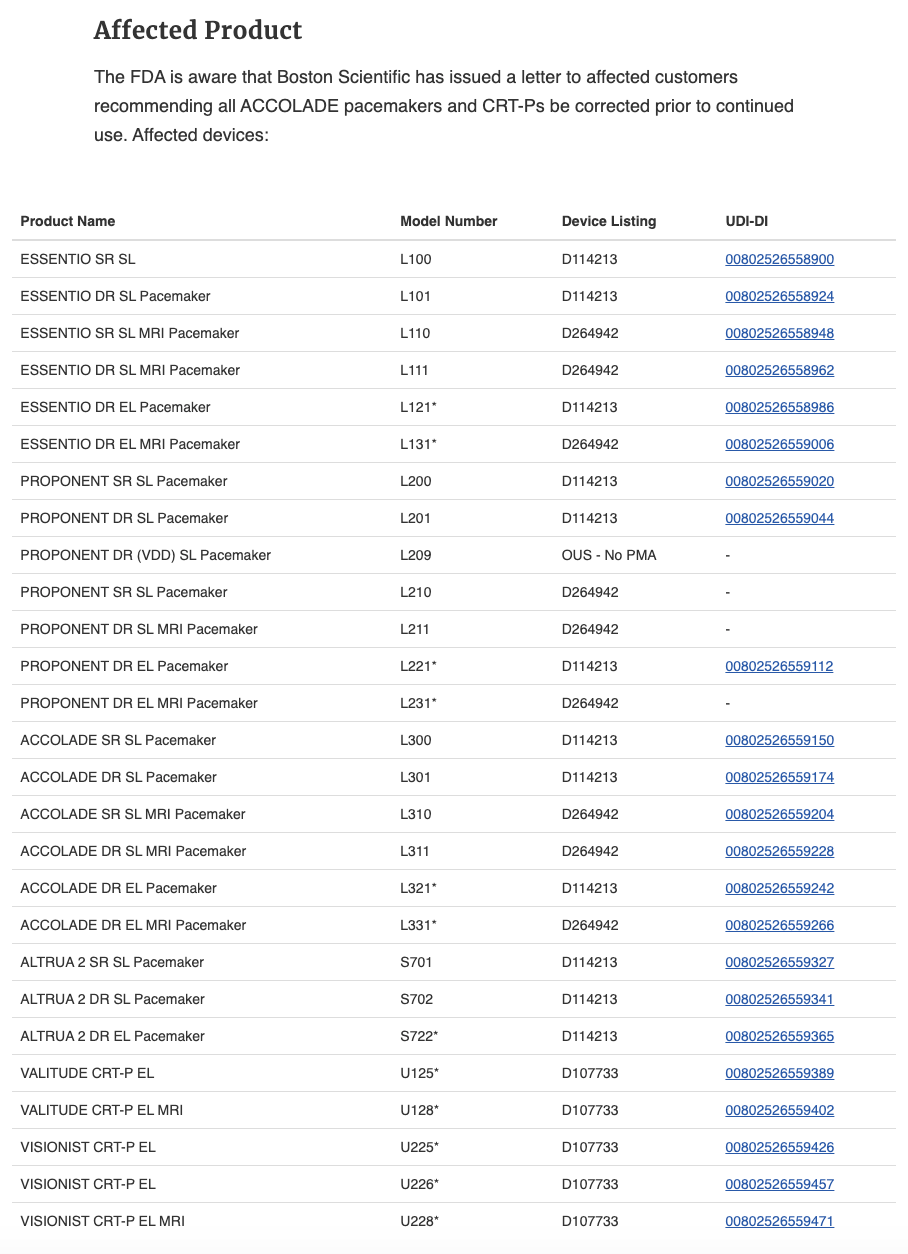Screen dimensions: 908x1254
Task: Open UDI-DI link 00802526559006
Action: (x=779, y=444)
